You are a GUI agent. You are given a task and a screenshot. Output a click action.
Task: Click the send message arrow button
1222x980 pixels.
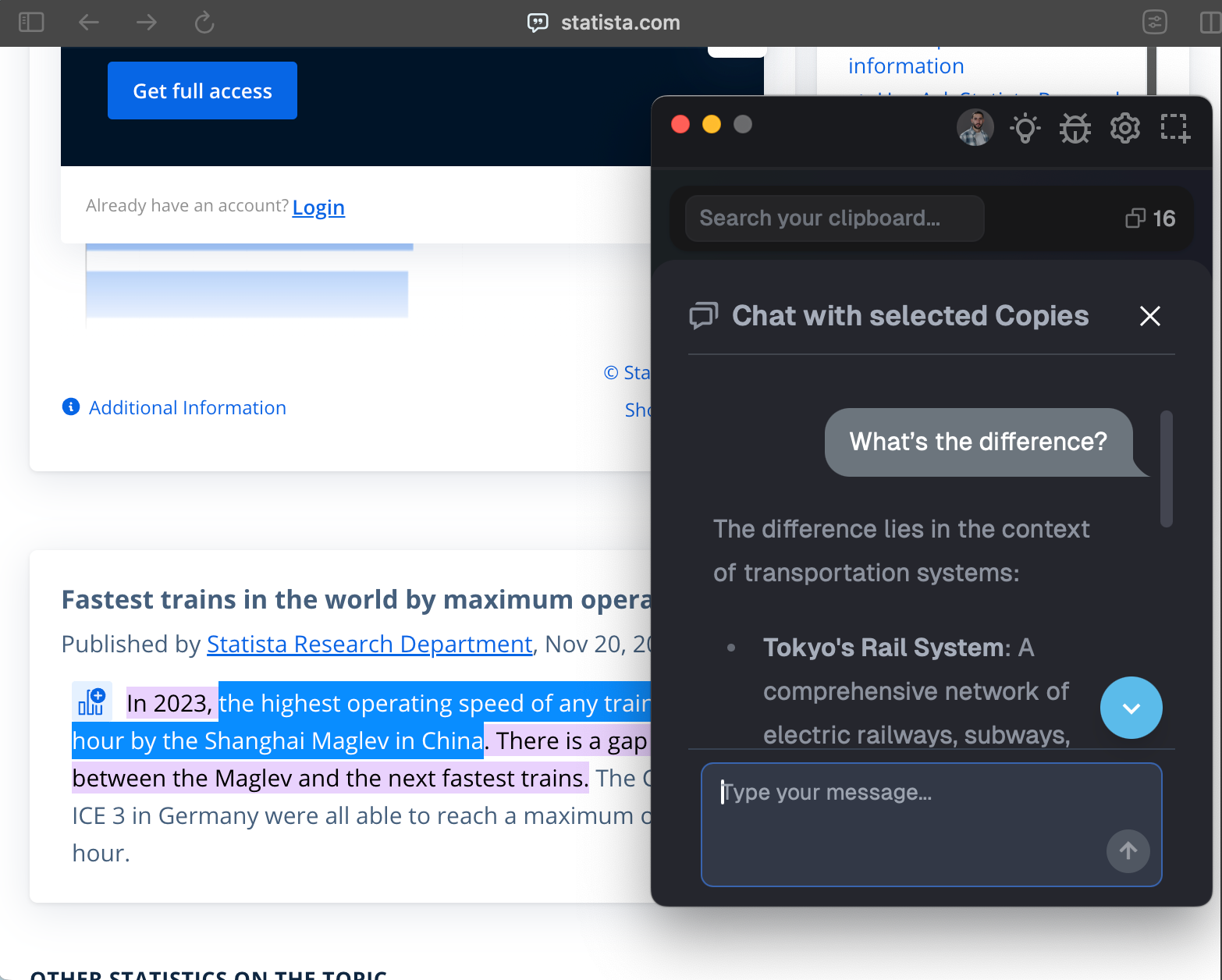coord(1128,850)
